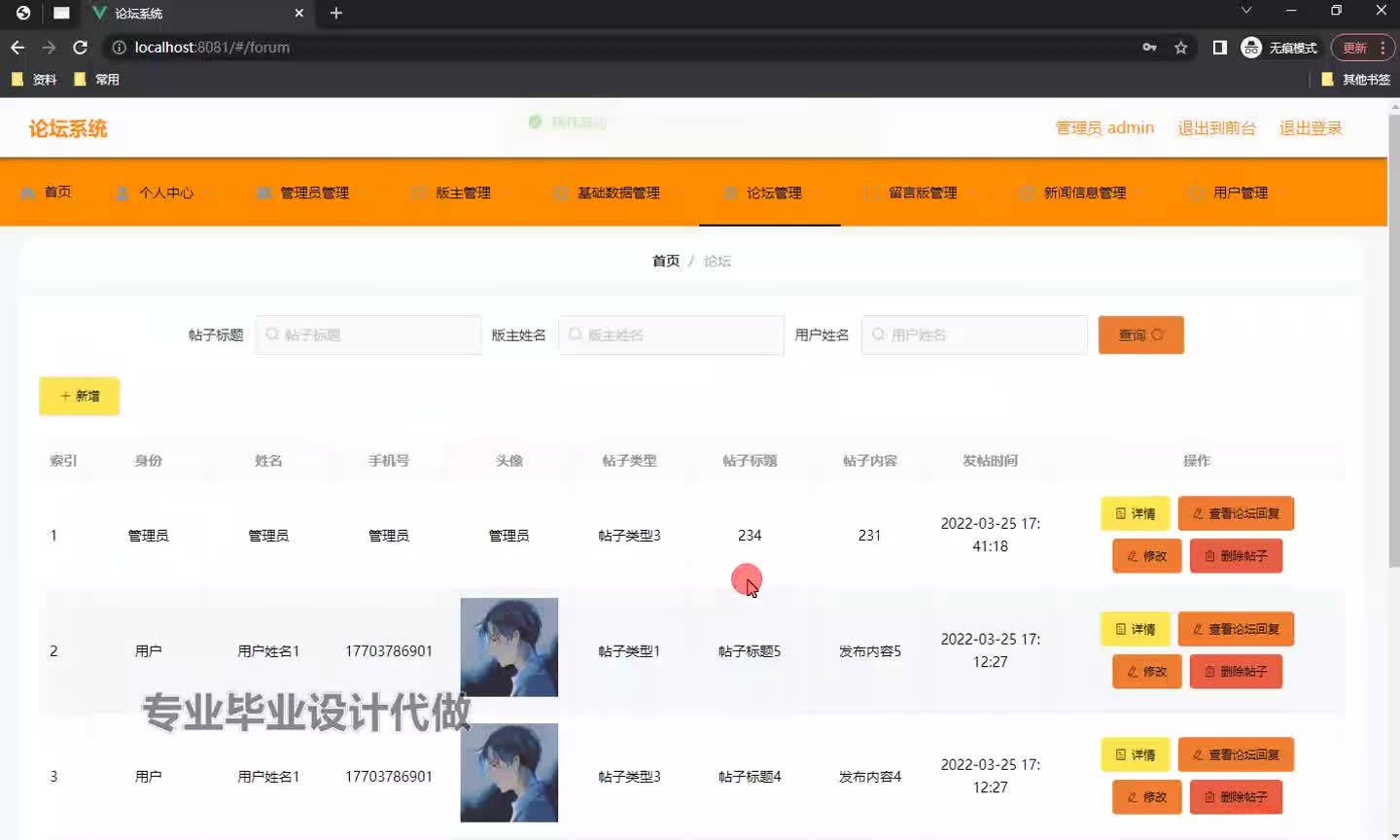Click the browser back arrow icon
The width and height of the screenshot is (1400, 840).
(17, 47)
